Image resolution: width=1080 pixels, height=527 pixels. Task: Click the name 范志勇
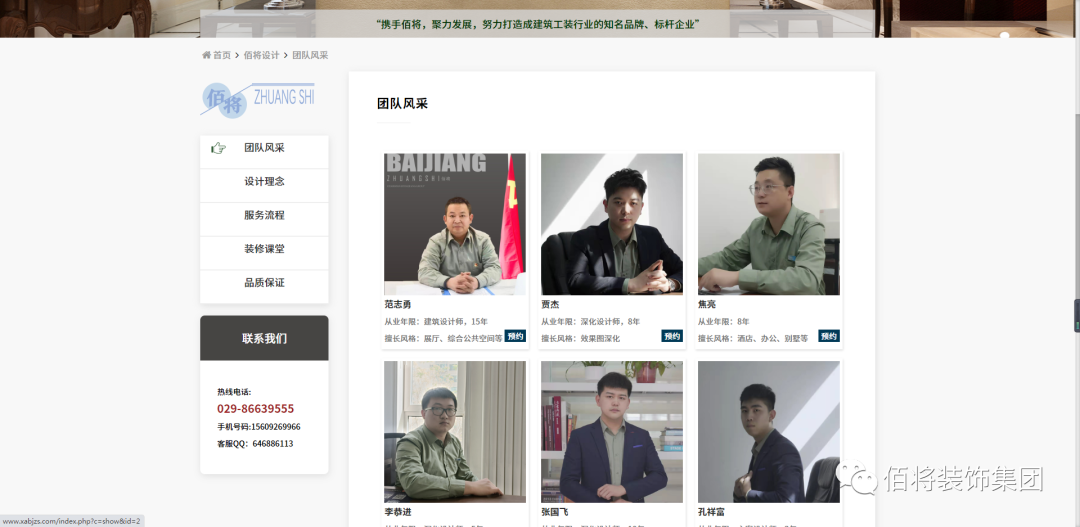tap(397, 304)
